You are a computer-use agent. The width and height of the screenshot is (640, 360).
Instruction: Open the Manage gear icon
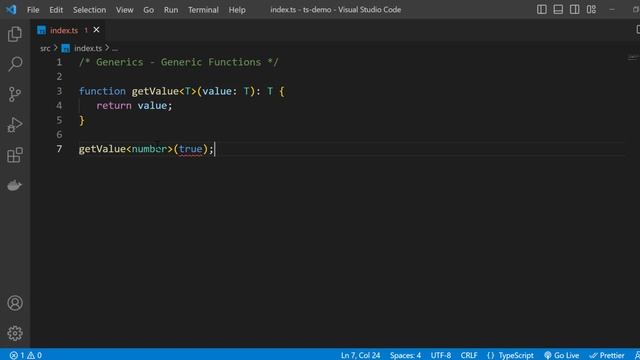pyautogui.click(x=15, y=333)
